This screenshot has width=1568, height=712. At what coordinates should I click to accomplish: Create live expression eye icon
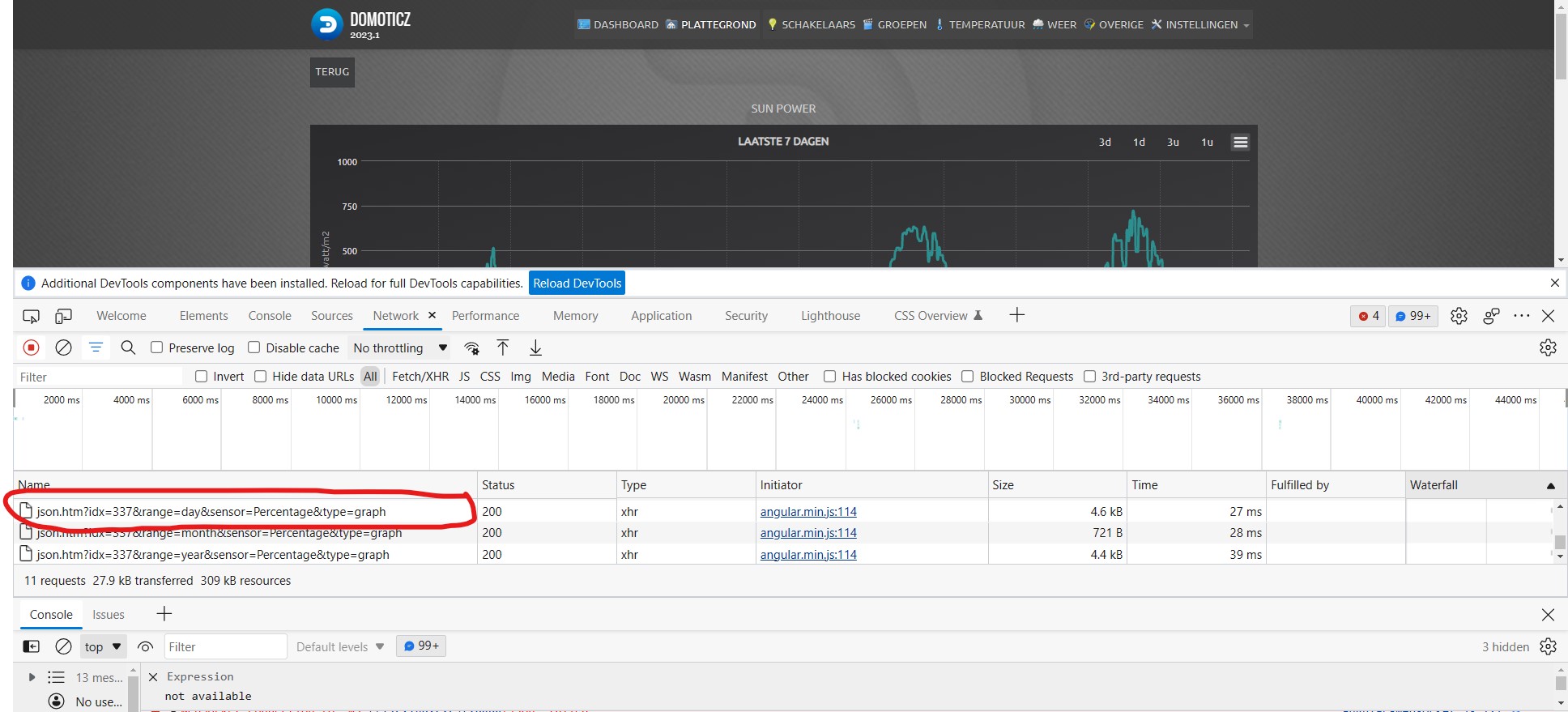click(146, 646)
